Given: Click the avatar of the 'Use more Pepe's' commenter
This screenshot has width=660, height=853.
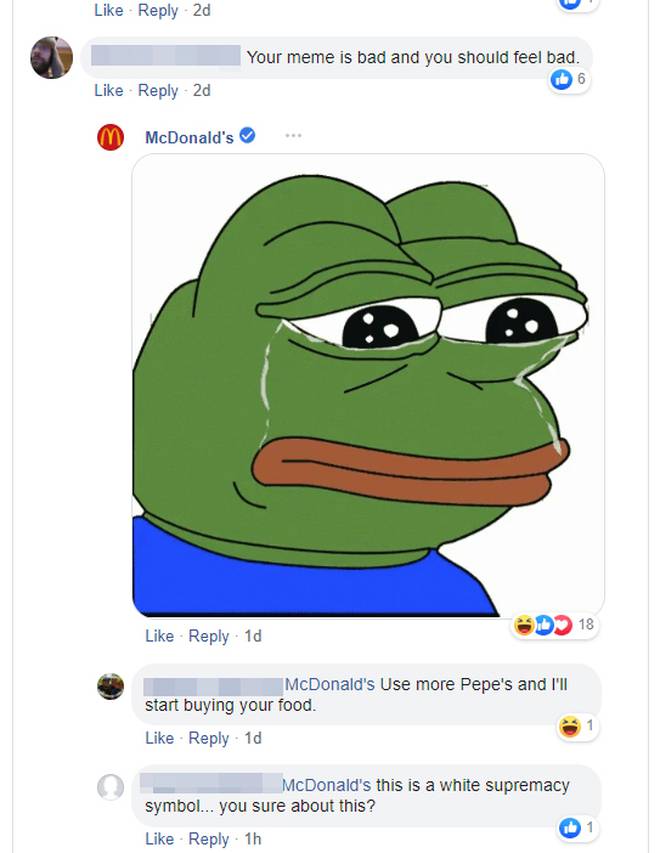Looking at the screenshot, I should coord(110,687).
